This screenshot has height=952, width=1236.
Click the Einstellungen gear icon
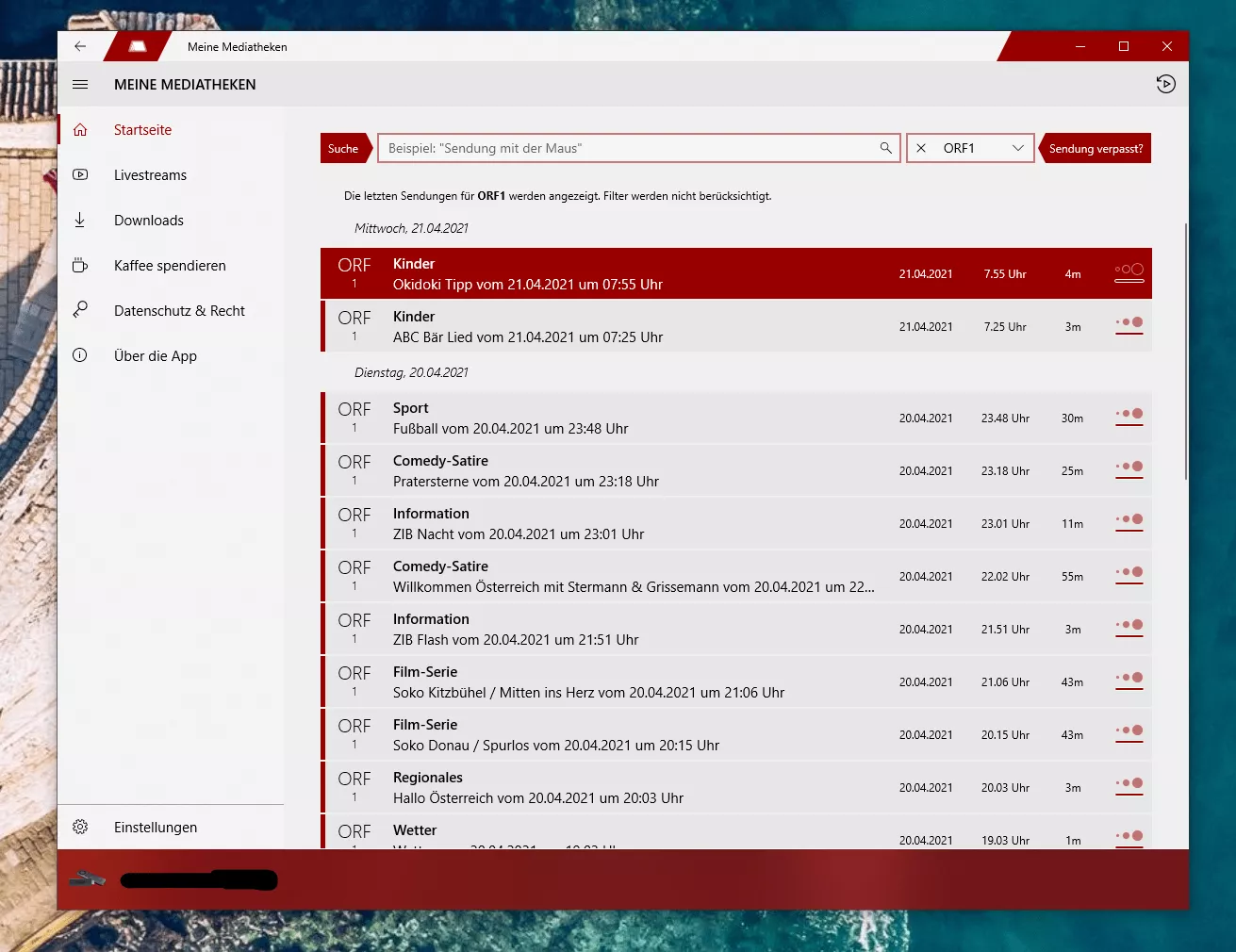80,827
